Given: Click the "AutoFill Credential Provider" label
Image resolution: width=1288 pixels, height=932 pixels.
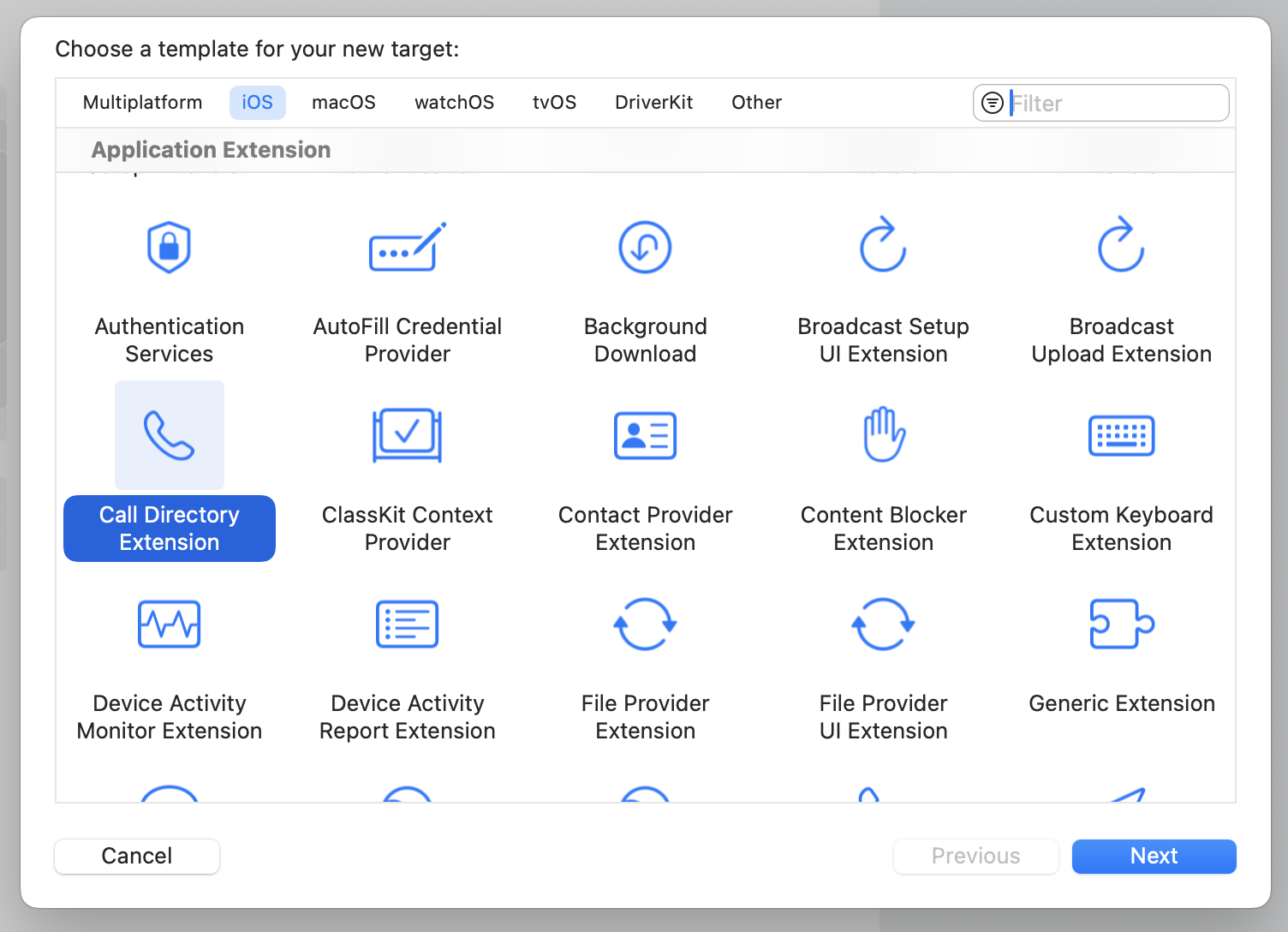Looking at the screenshot, I should (x=408, y=340).
